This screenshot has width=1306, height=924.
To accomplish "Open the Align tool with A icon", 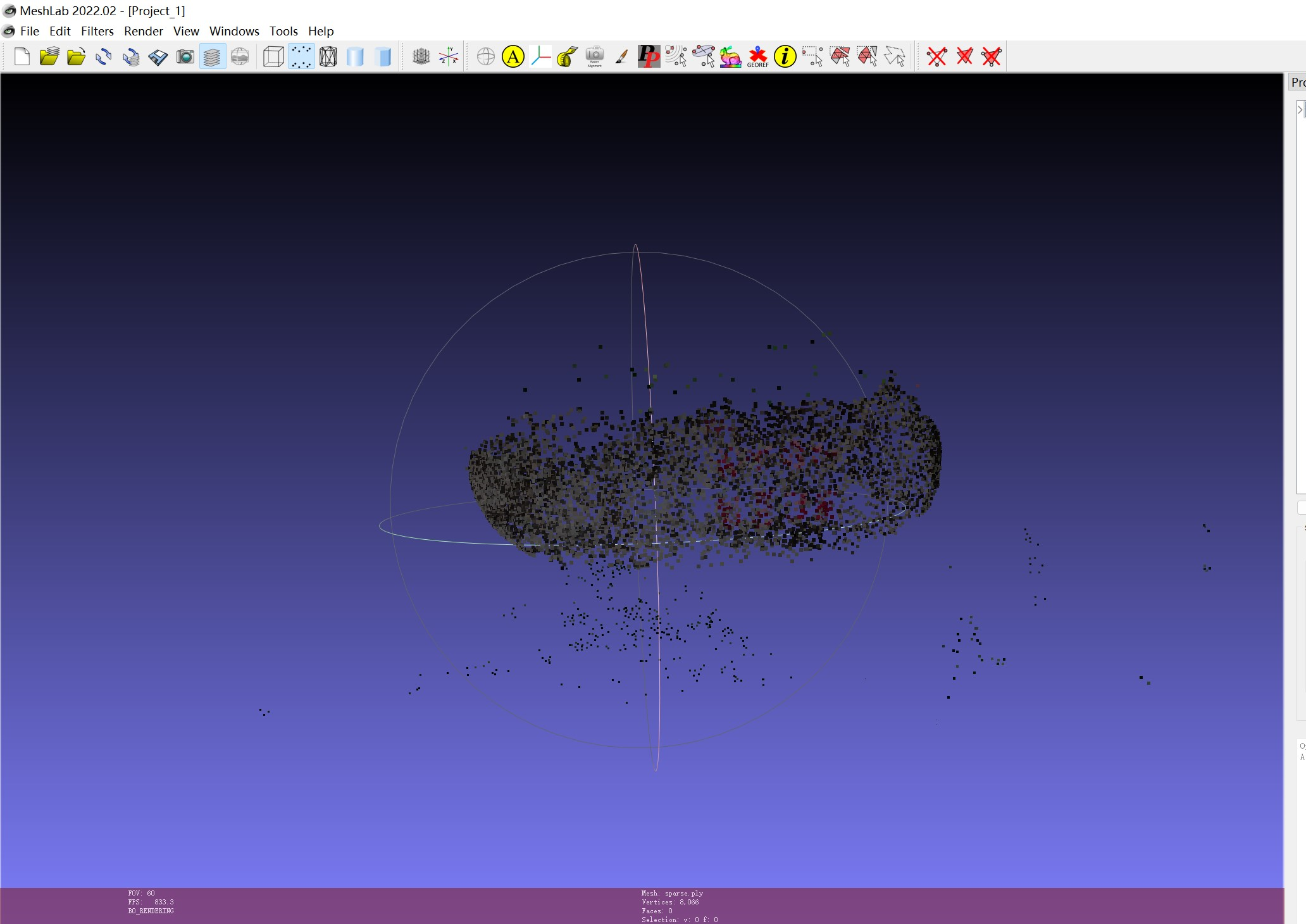I will coord(513,56).
